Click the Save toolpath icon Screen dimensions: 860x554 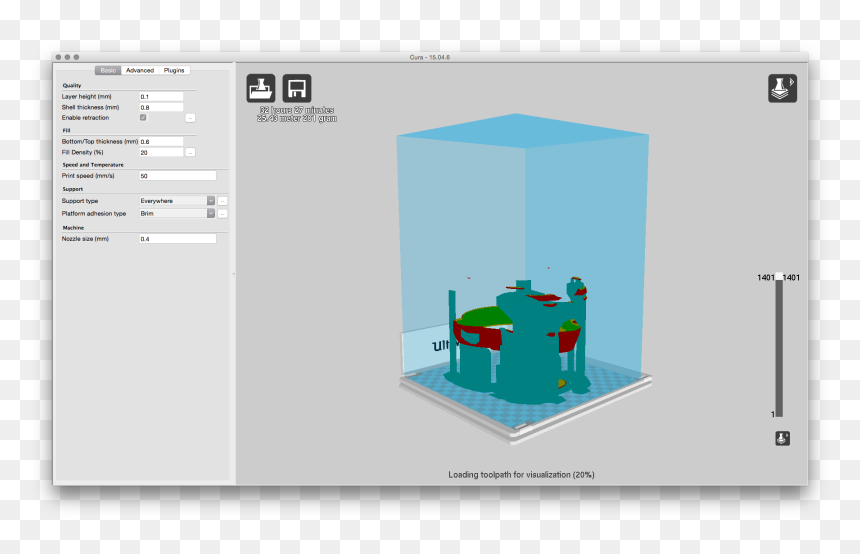point(297,88)
